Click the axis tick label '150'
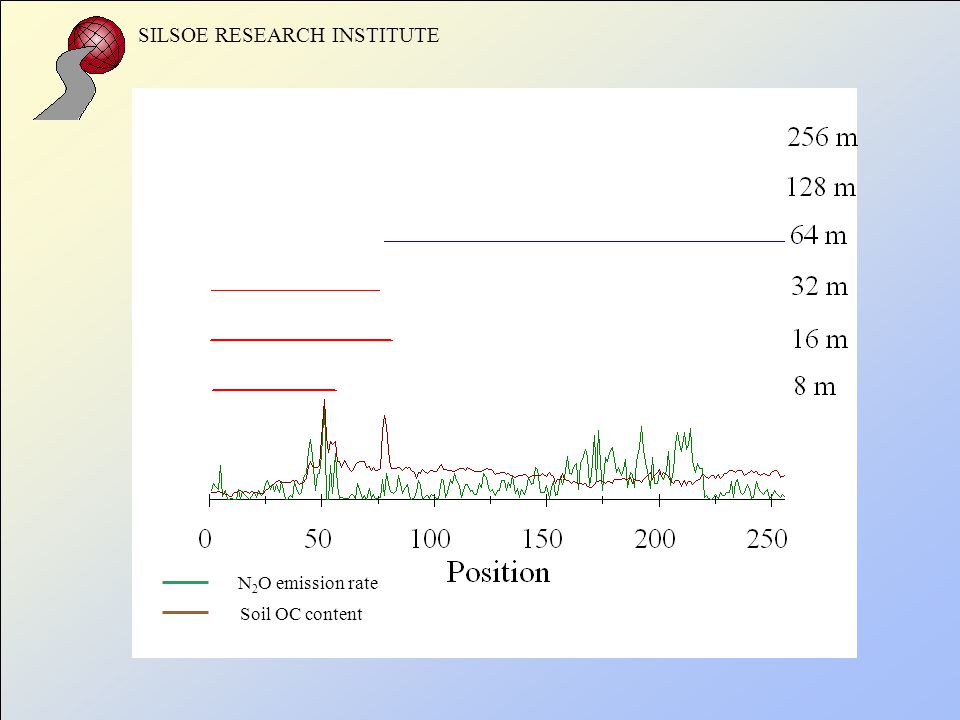This screenshot has height=720, width=960. (x=542, y=539)
